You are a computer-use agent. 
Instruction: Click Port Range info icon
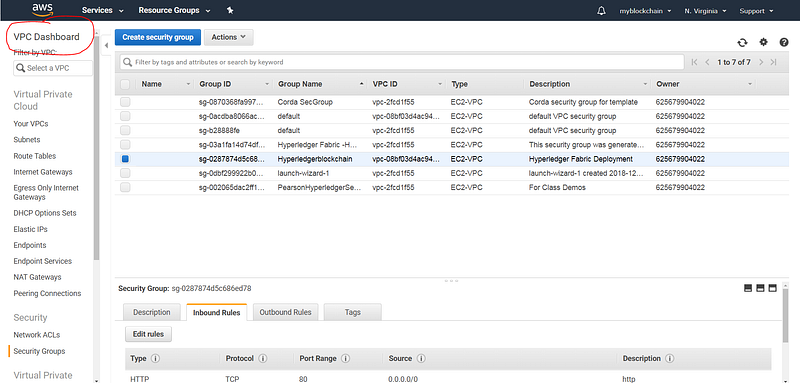coord(345,359)
